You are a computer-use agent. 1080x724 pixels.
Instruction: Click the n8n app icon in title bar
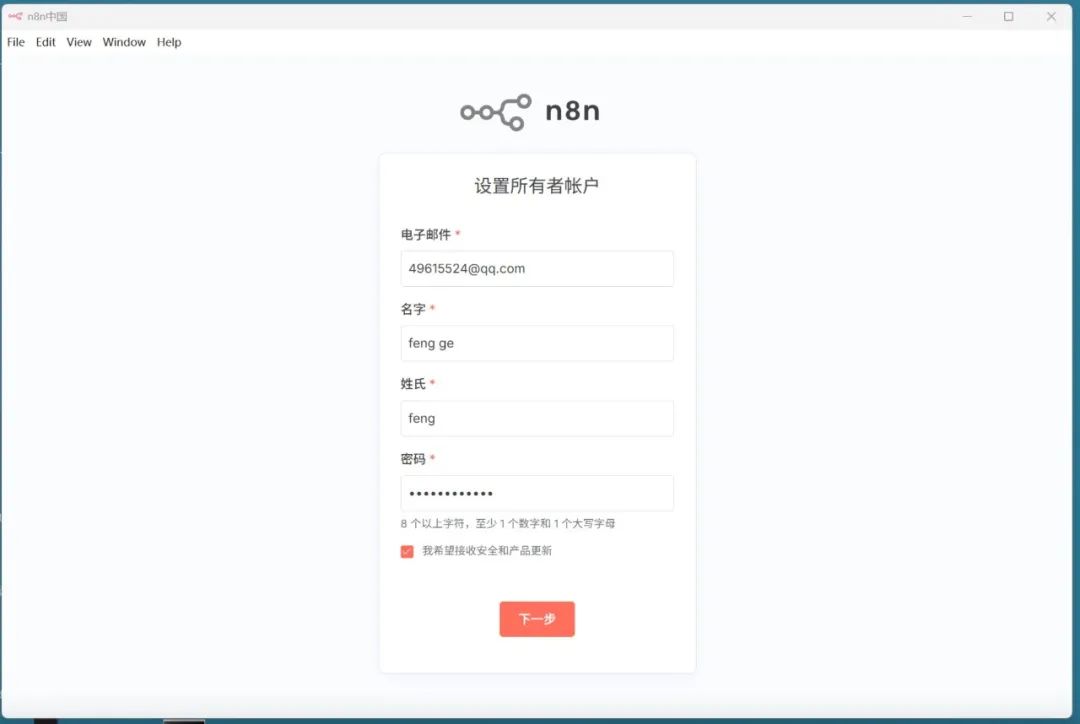(x=15, y=16)
